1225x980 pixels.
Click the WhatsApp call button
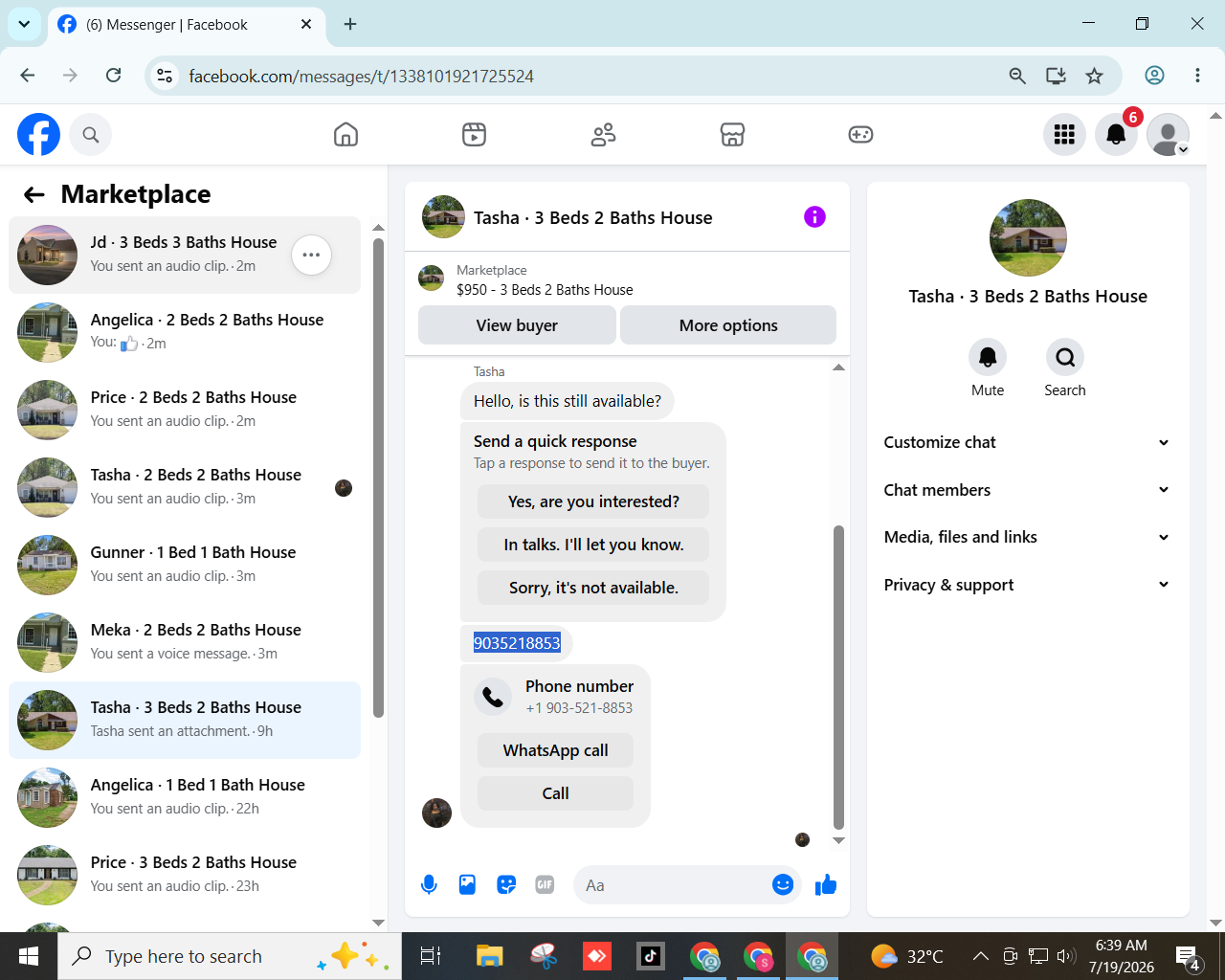(555, 750)
